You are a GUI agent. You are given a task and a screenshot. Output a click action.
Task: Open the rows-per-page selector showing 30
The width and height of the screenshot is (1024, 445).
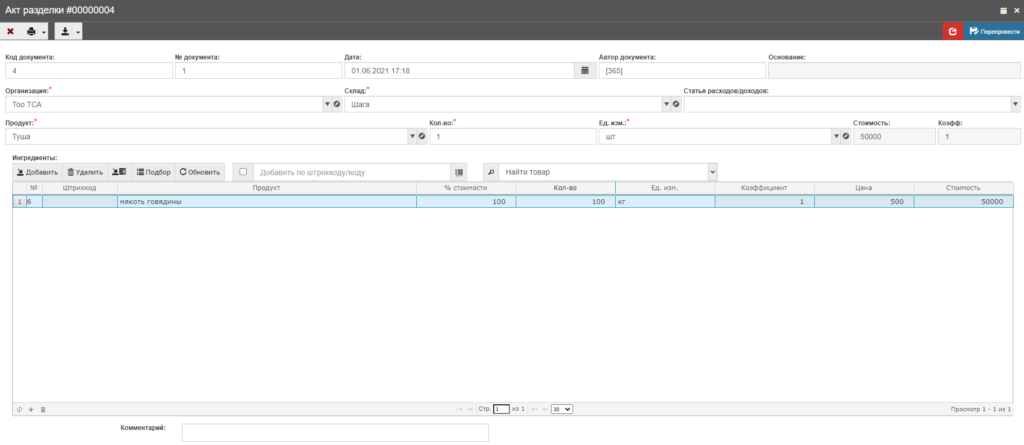coord(561,409)
